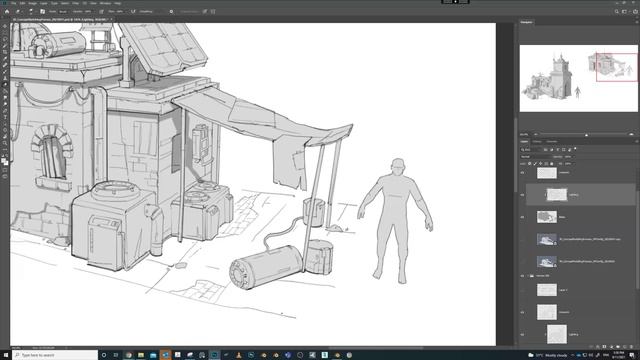
Task: Select the highlighted Eraser tool
Action: [x=5, y=84]
